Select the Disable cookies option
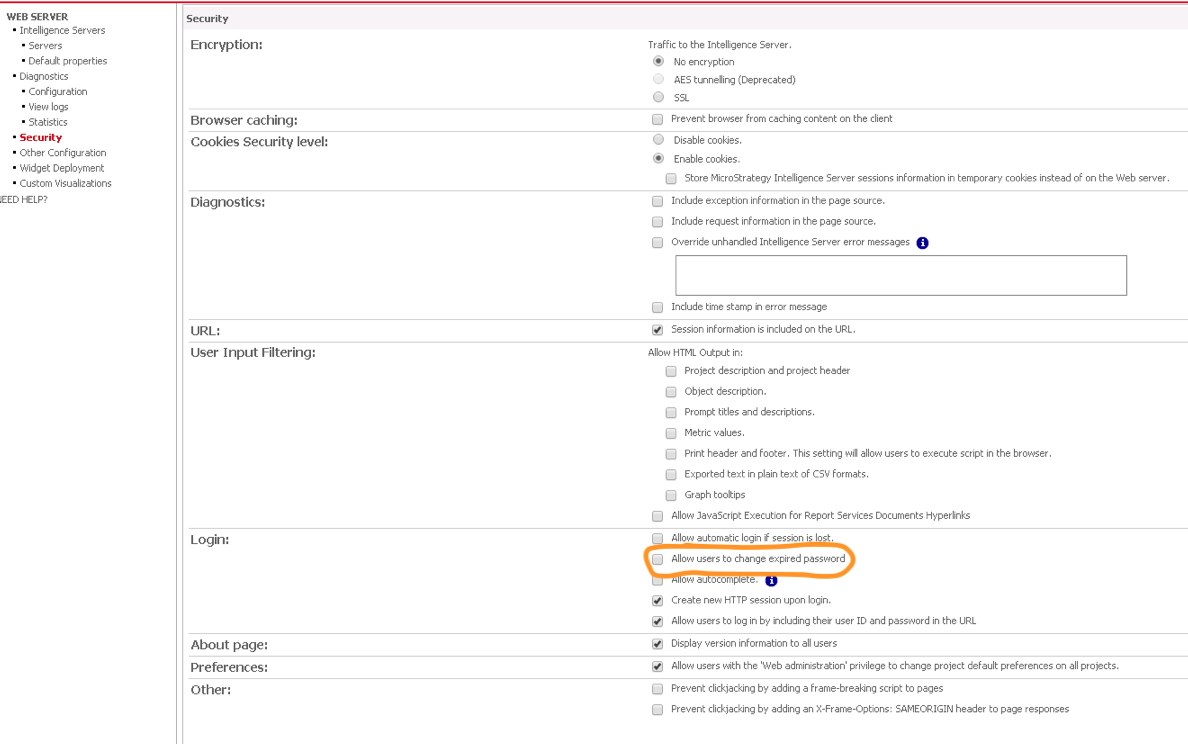The width and height of the screenshot is (1188, 744). [x=658, y=140]
